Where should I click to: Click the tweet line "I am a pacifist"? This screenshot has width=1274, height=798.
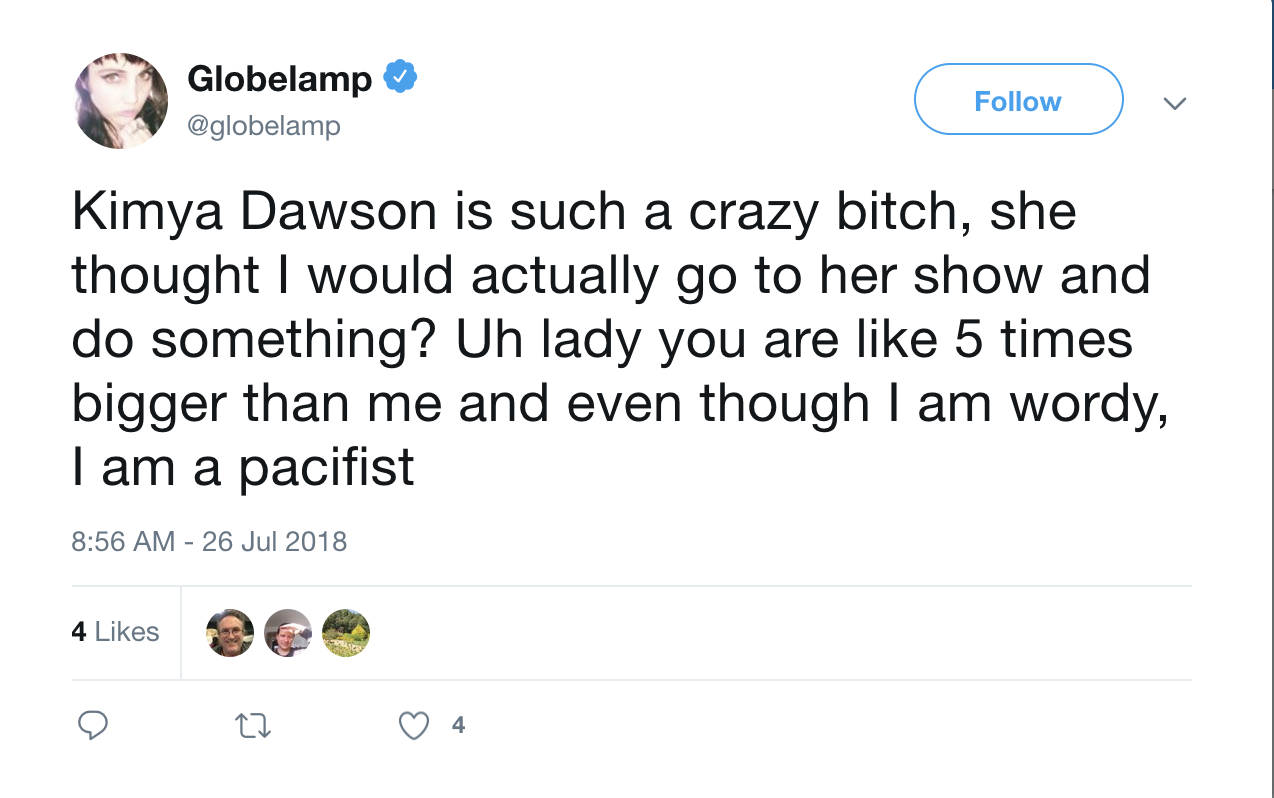click(243, 467)
